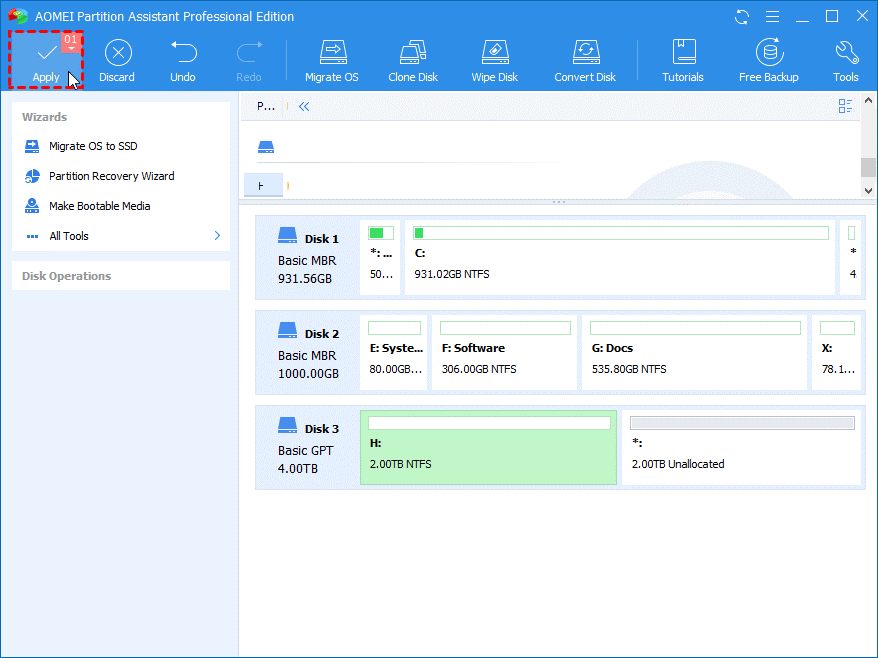Select the F: Software partition

click(x=505, y=352)
